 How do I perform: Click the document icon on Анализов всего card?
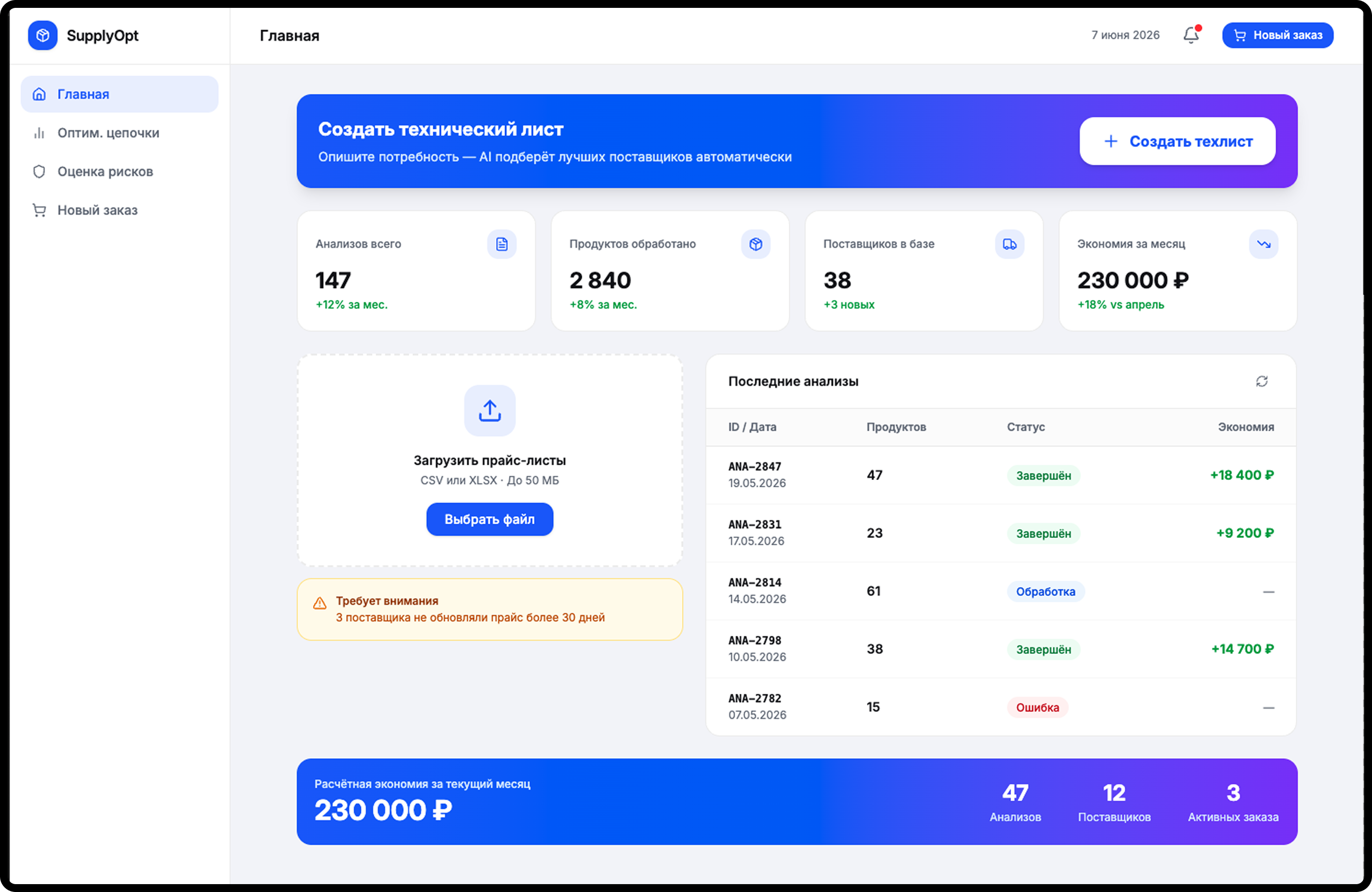pos(502,244)
